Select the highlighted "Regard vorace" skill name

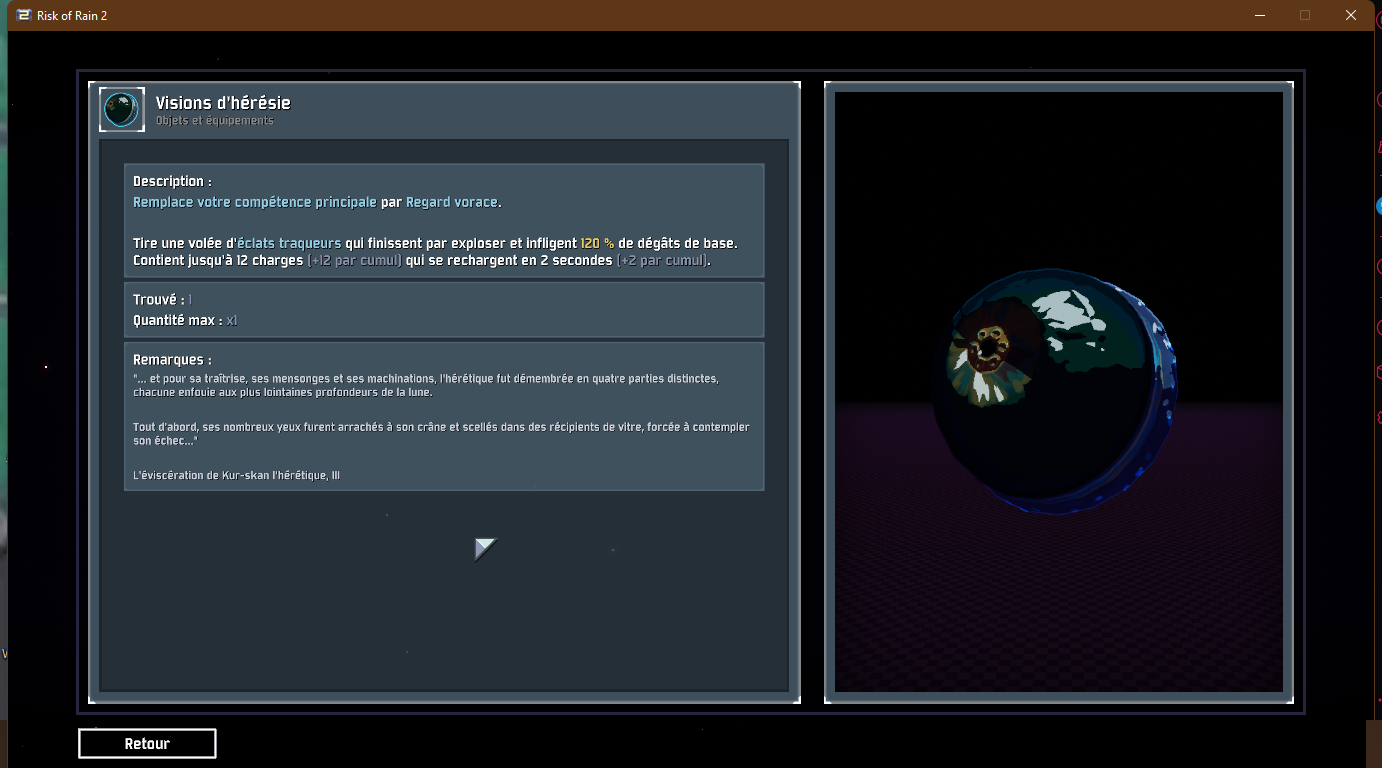451,202
